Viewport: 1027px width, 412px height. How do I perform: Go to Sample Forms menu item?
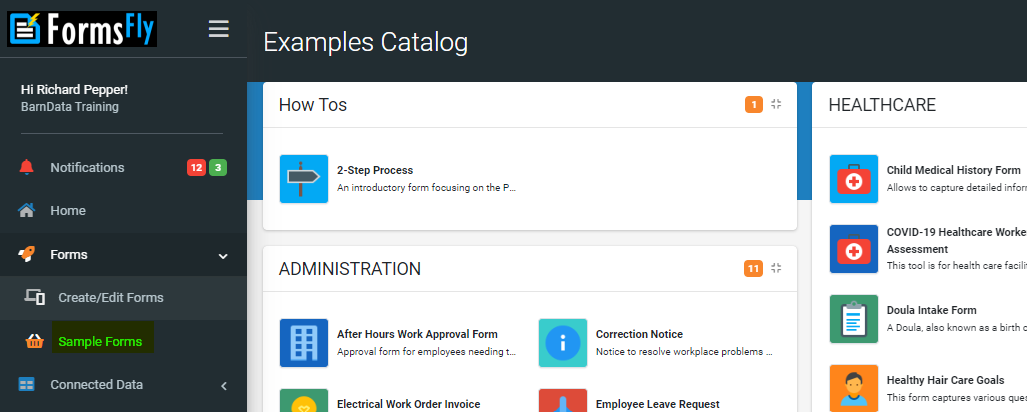[x=100, y=341]
